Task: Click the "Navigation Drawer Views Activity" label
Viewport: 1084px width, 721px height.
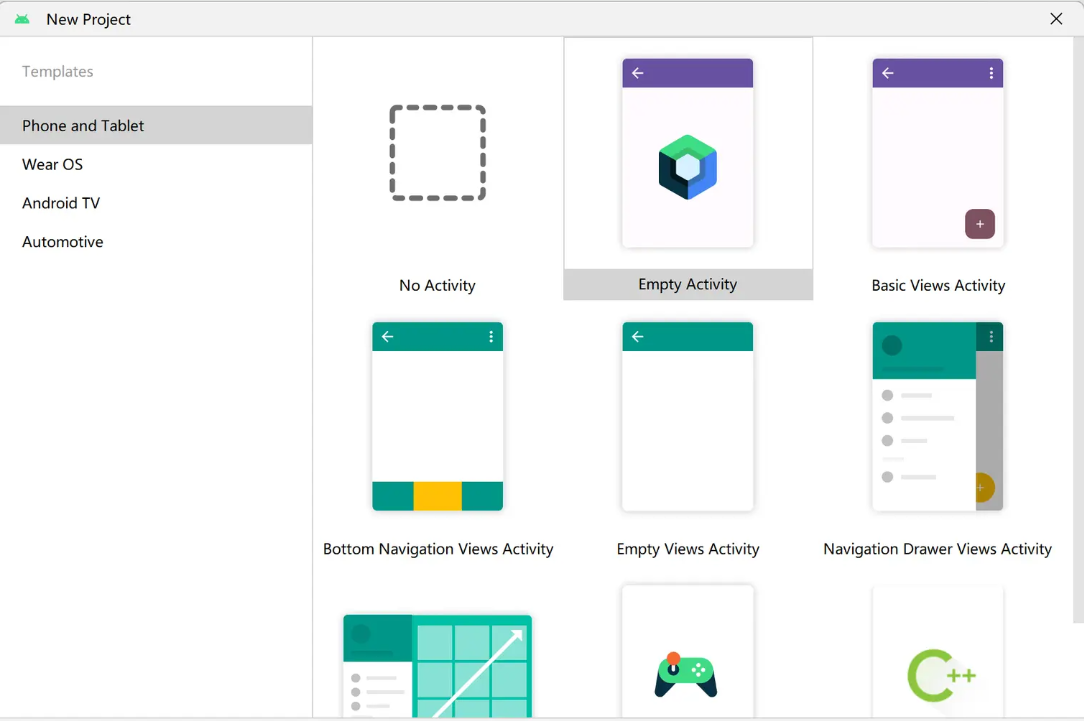Action: pyautogui.click(x=937, y=549)
